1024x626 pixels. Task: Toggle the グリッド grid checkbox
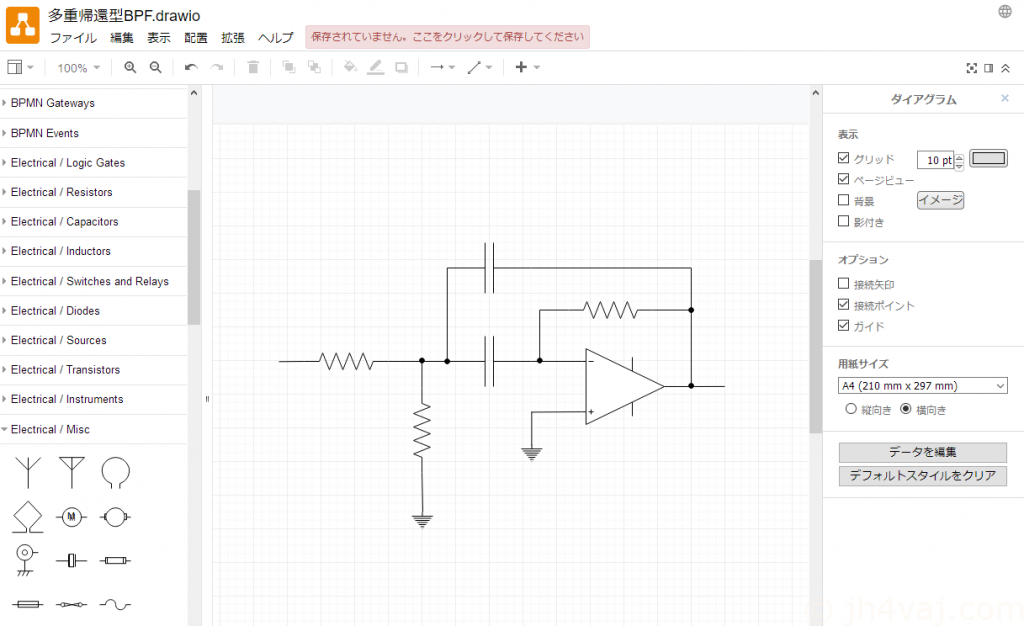click(x=844, y=158)
